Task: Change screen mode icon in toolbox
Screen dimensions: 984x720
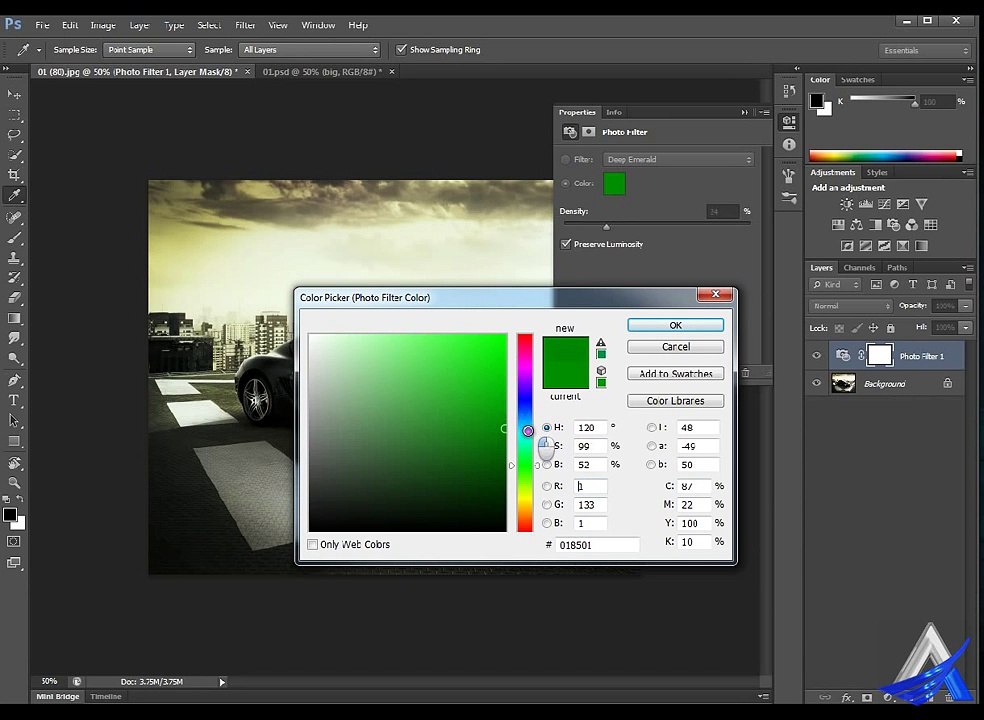Action: 14,562
